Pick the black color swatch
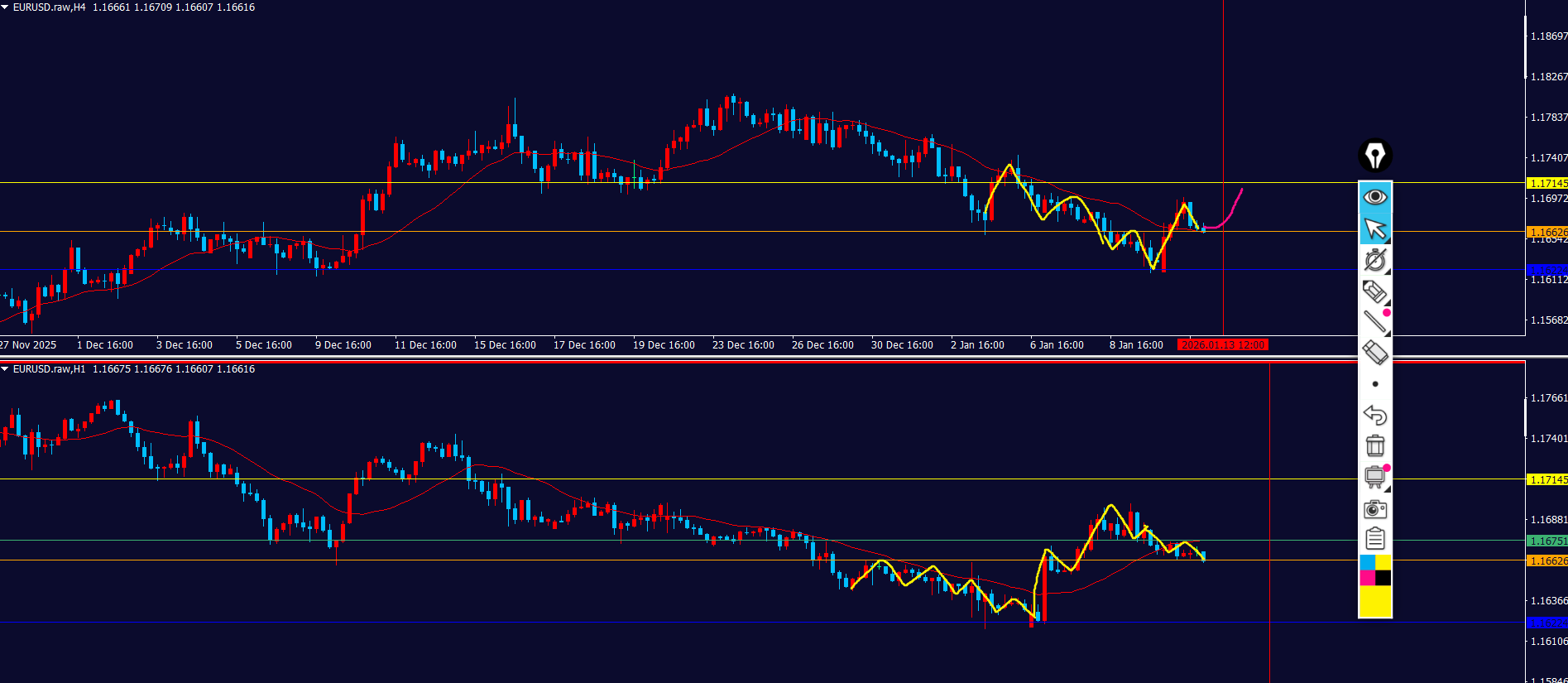Viewport: 1568px width, 683px height. (1383, 578)
